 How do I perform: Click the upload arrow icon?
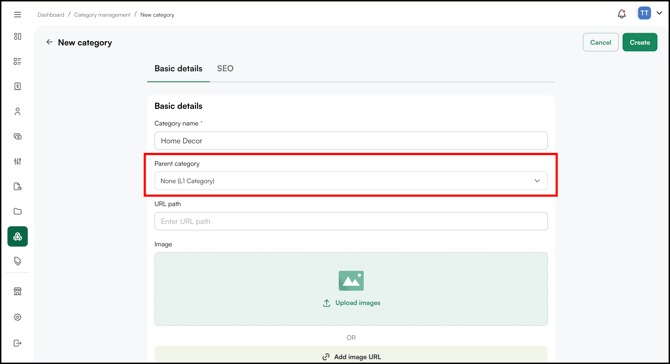326,303
